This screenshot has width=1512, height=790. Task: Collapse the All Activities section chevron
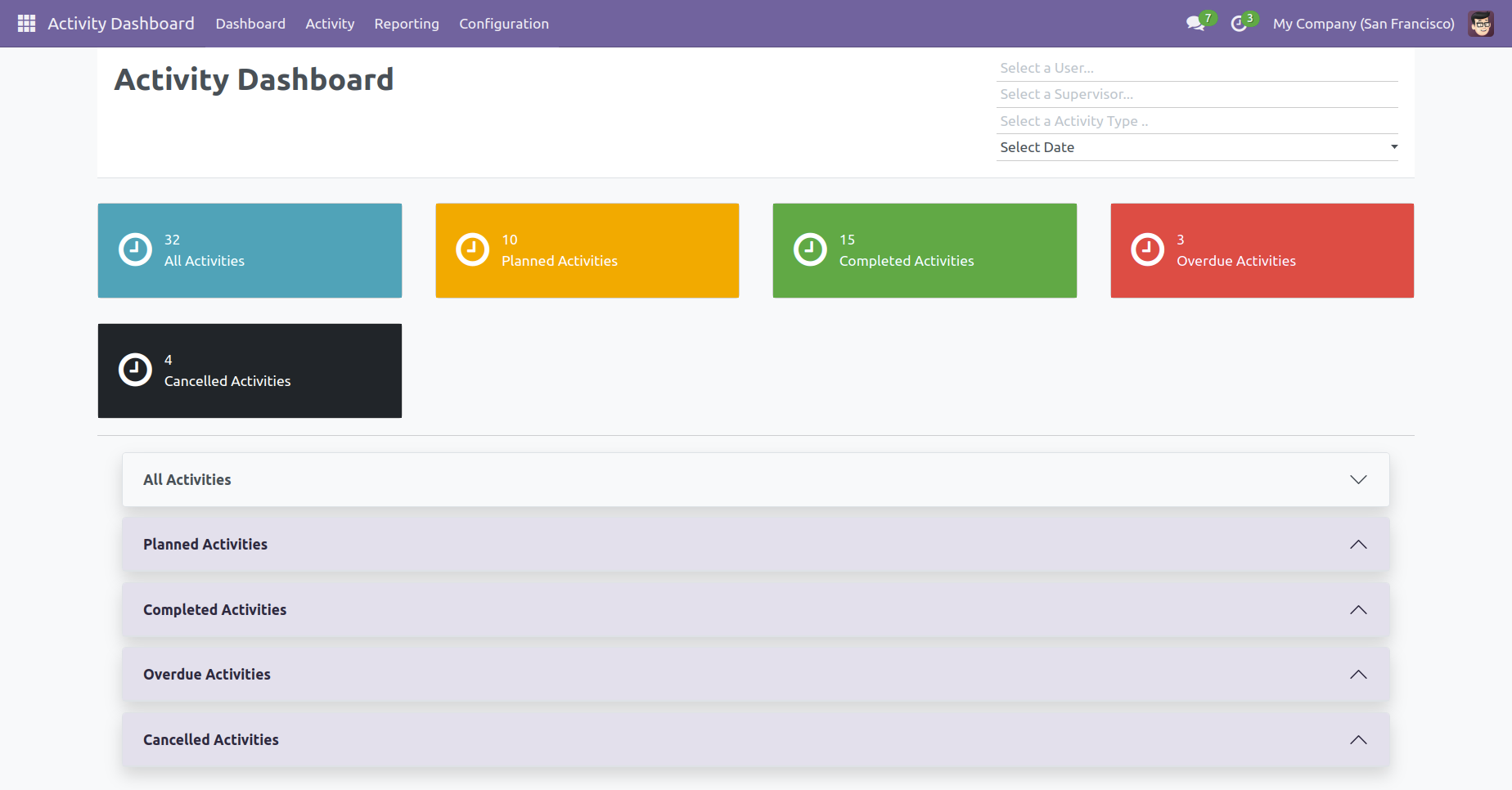coord(1358,479)
